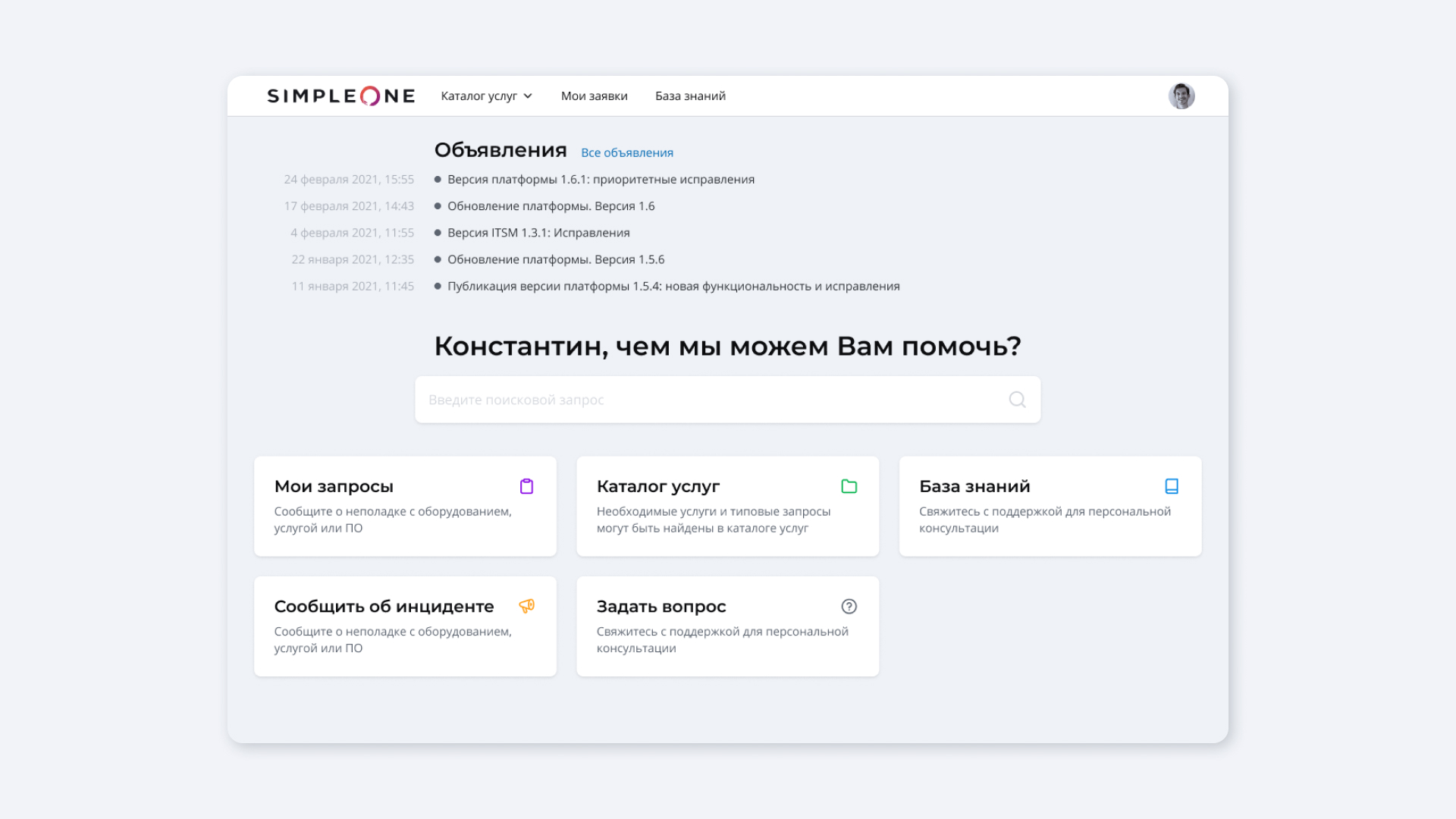The height and width of the screenshot is (819, 1456).
Task: Click the question mark icon on Задать вопрос card
Action: point(849,606)
